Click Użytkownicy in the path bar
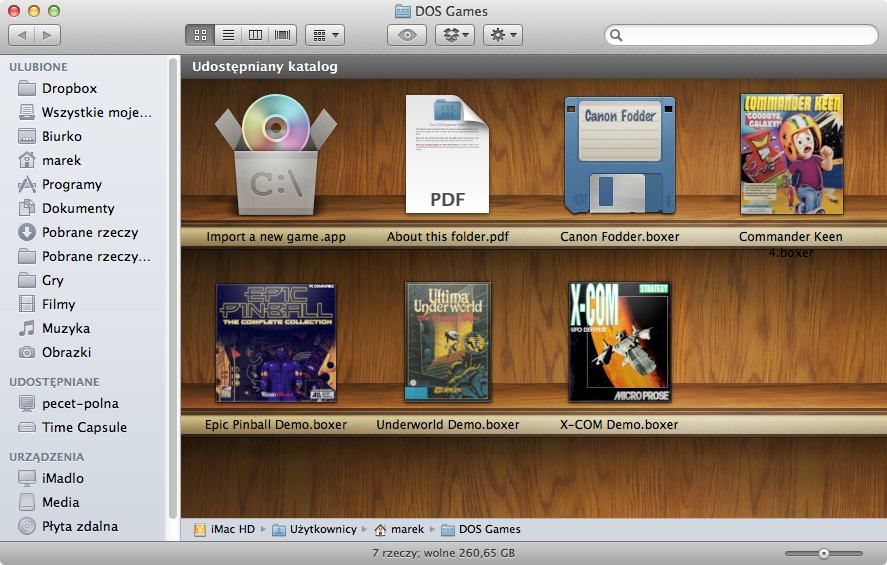The image size is (887, 565). 322,529
